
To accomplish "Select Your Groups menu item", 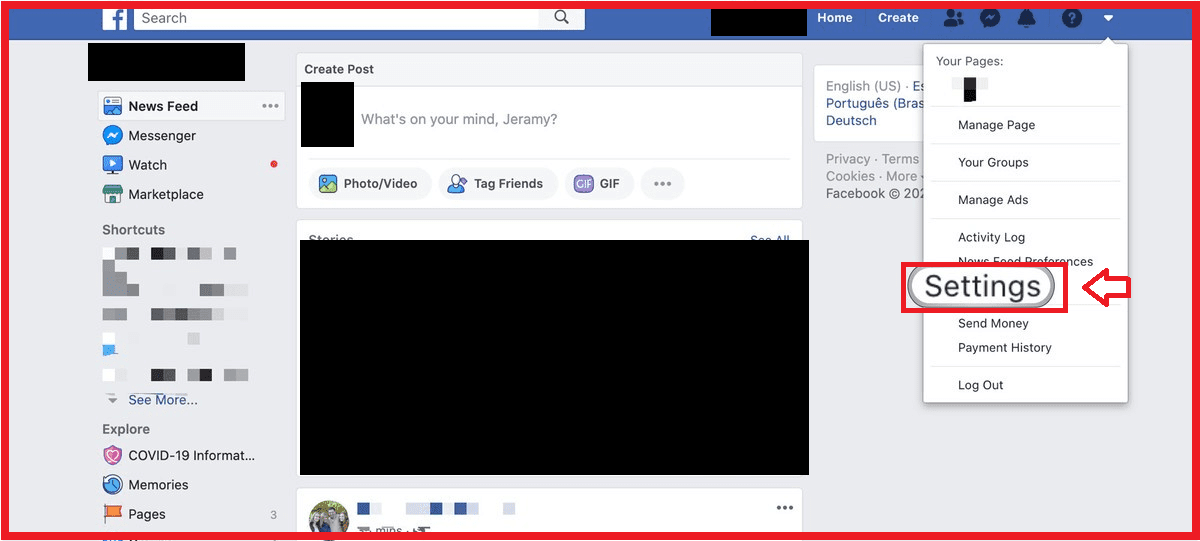I will pos(993,162).
